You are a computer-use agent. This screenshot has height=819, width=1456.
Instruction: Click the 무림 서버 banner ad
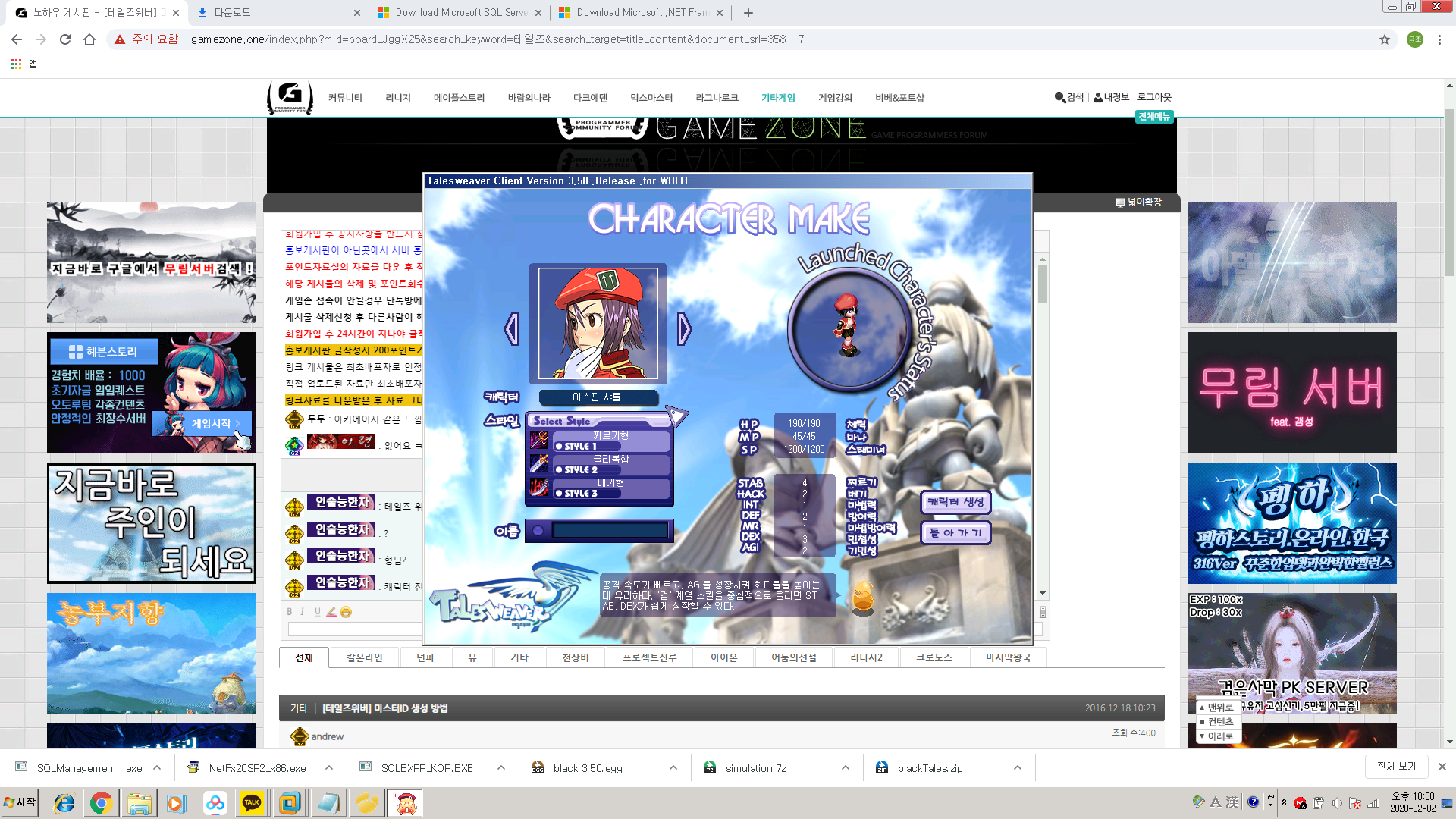click(1292, 393)
